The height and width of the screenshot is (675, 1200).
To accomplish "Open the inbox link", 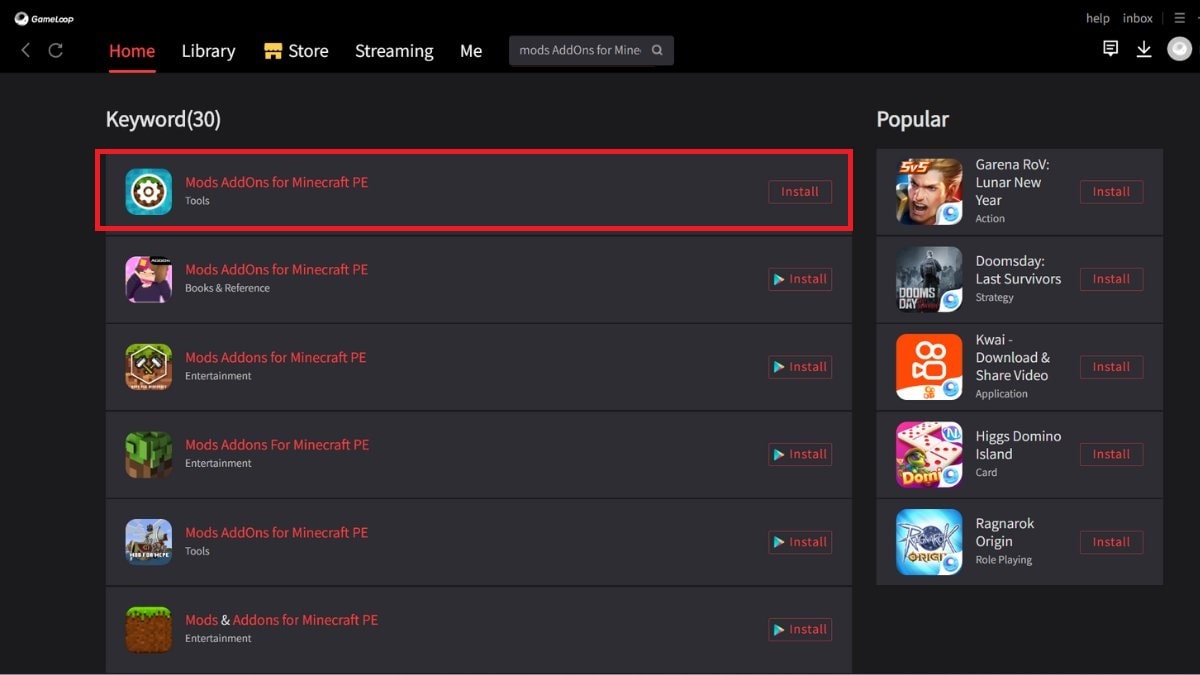I will point(1138,18).
